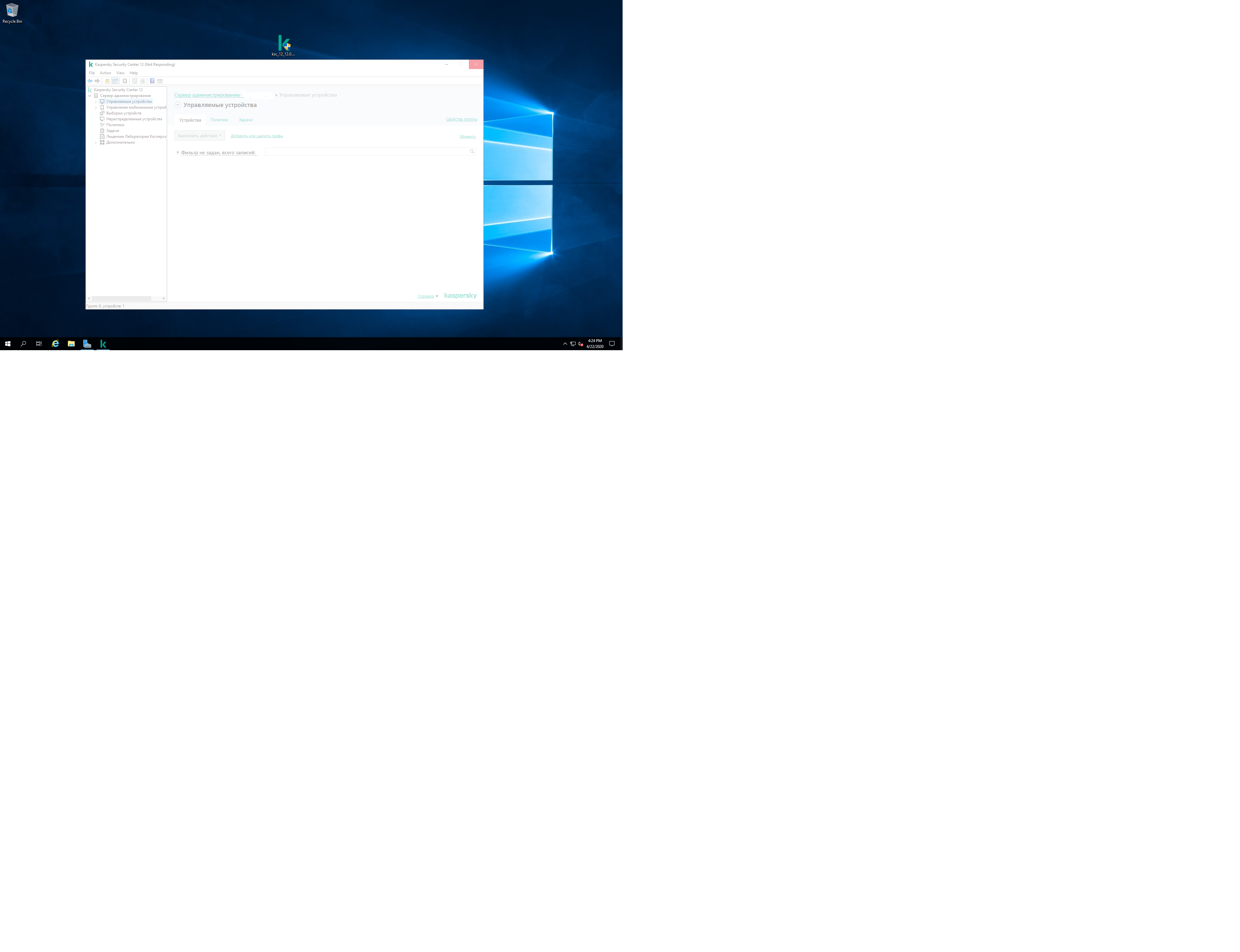
Task: Click the Kaspersky taskbar tray icon
Action: pos(103,343)
